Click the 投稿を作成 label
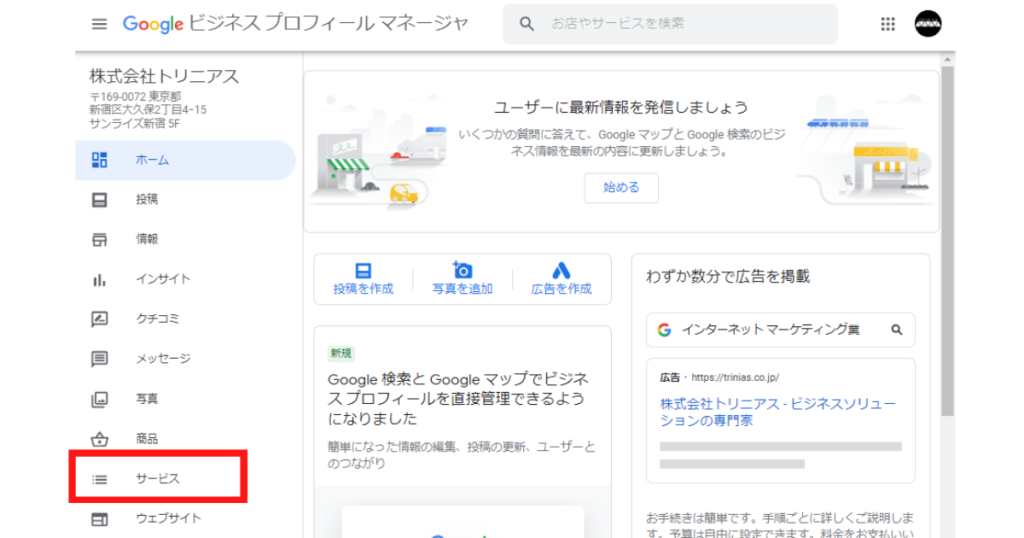Image resolution: width=1024 pixels, height=538 pixels. [363, 289]
